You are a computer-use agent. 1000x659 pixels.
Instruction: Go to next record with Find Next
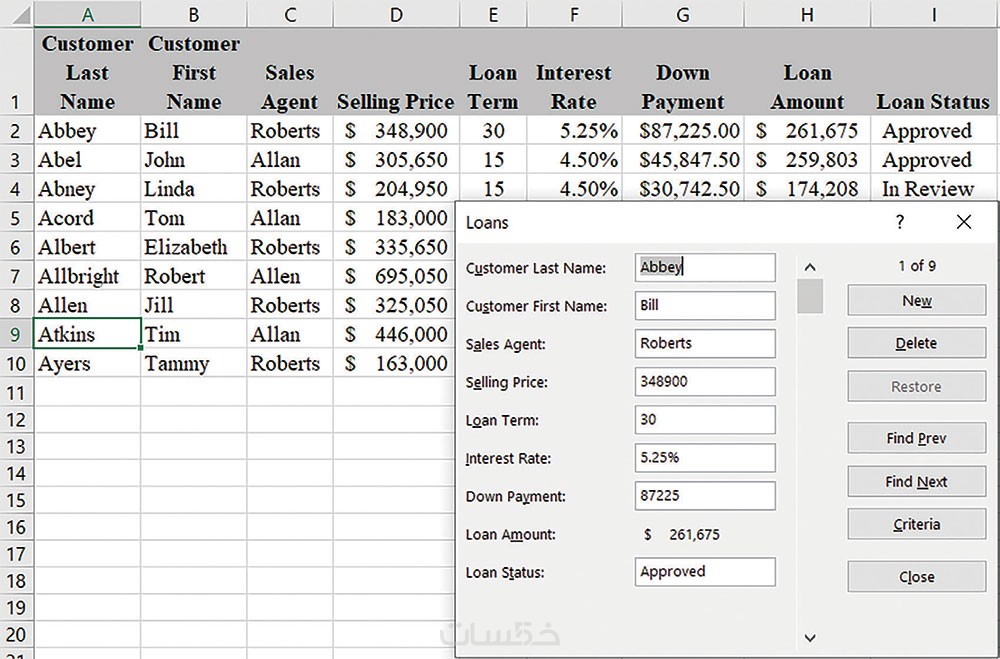tap(916, 482)
